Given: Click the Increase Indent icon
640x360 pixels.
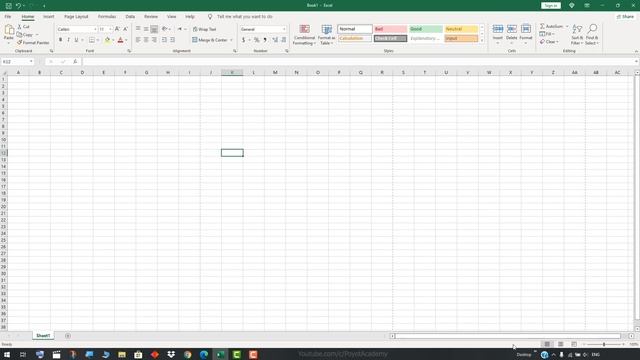Looking at the screenshot, I should 173,40.
